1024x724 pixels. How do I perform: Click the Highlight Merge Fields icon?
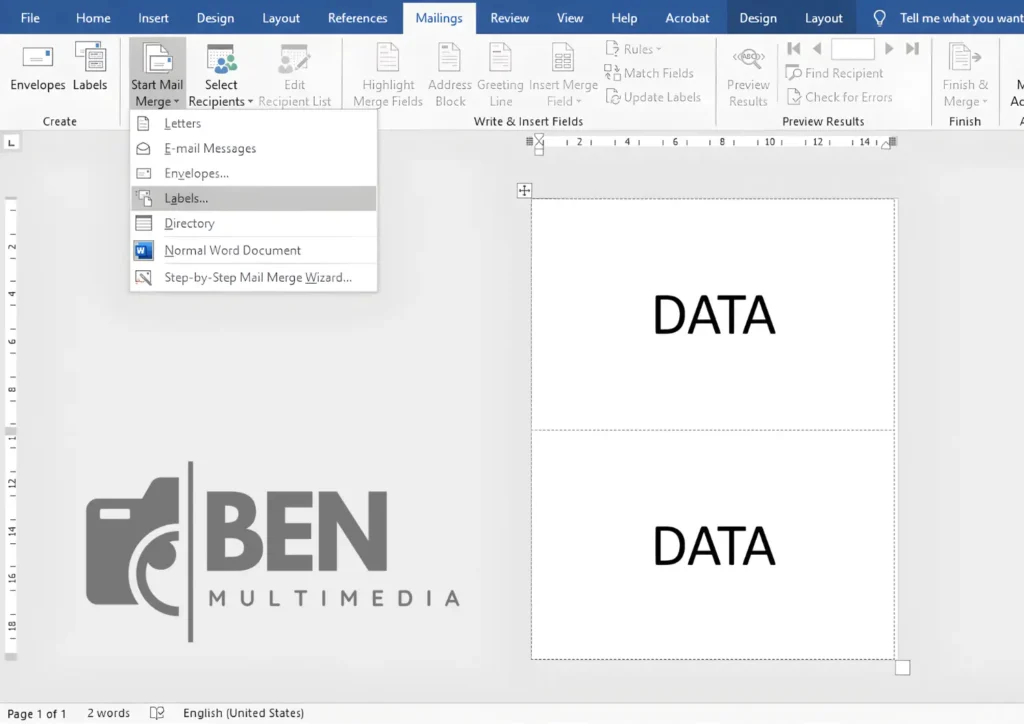(x=388, y=60)
